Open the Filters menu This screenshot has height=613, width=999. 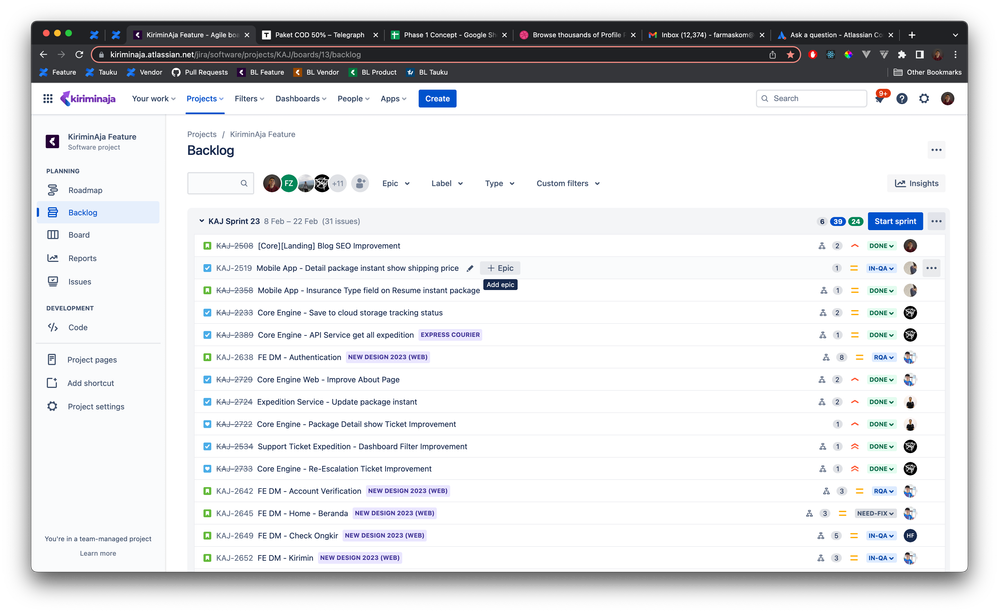pos(249,99)
